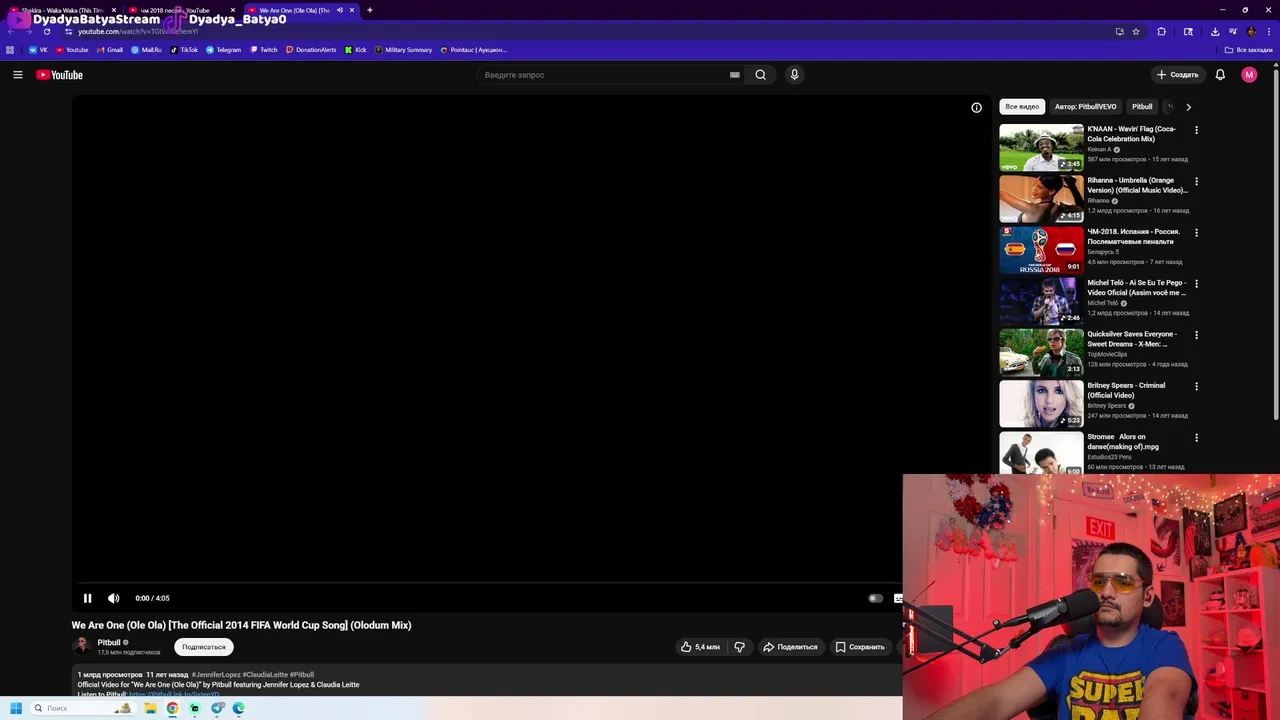Open the Поделиться share dialog
The image size is (1280, 720).
coord(790,647)
